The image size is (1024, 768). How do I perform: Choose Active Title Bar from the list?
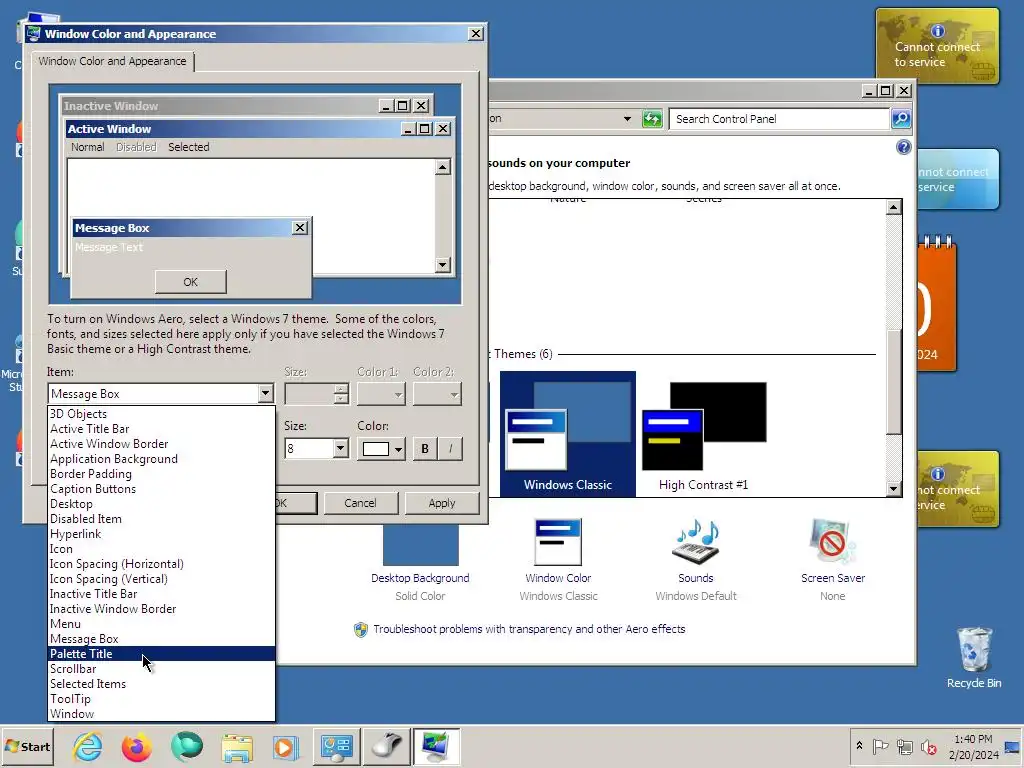click(161, 429)
